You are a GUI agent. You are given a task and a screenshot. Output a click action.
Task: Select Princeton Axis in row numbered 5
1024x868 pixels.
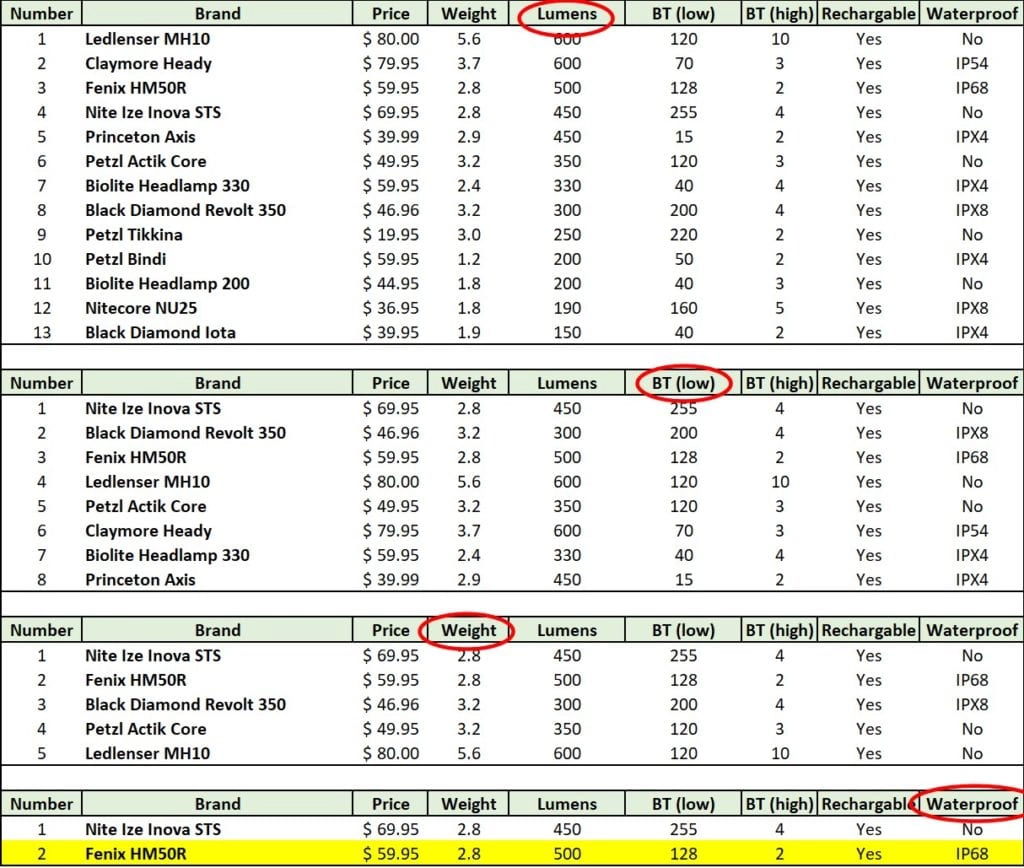[140, 137]
